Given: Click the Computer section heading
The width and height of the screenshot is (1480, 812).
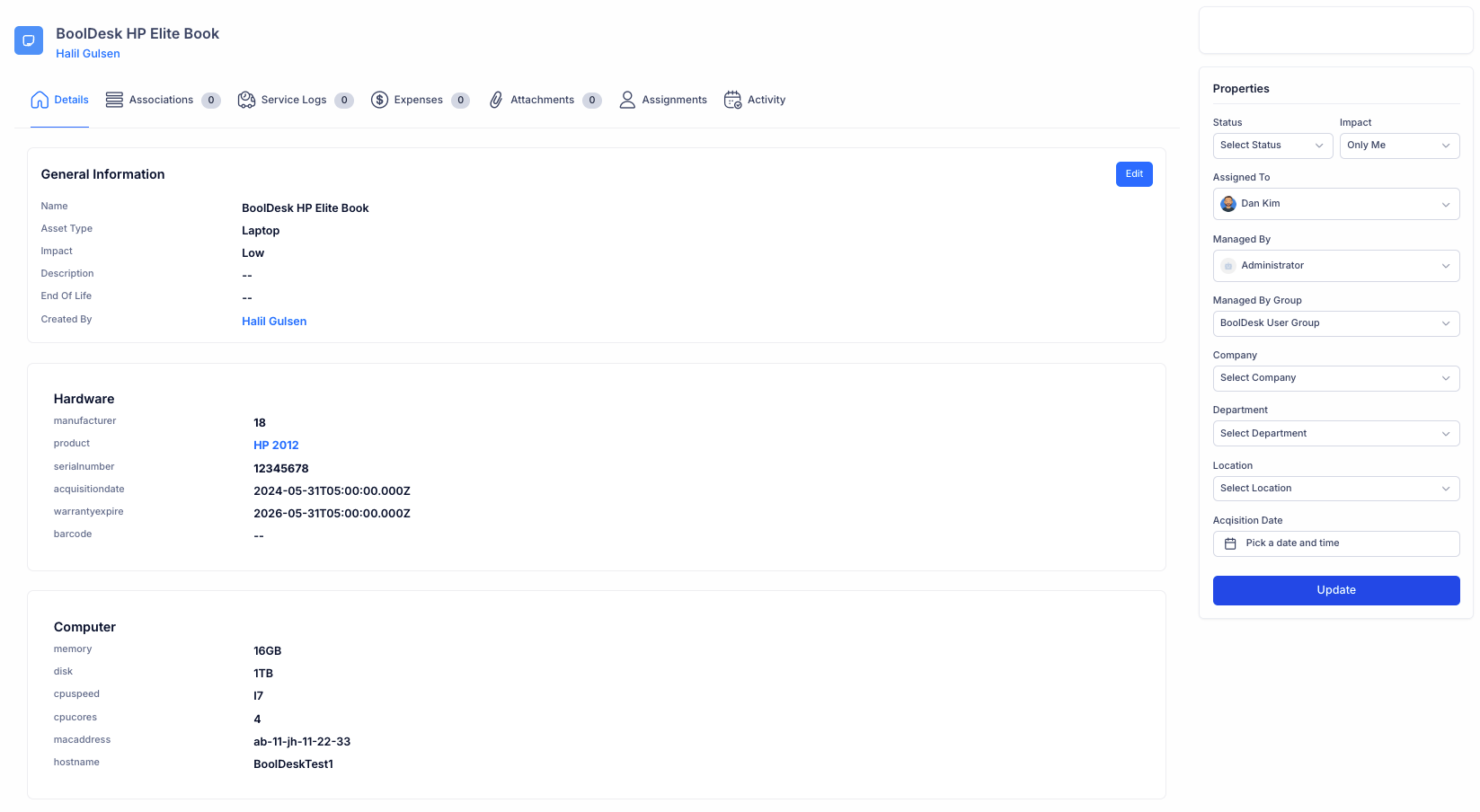Looking at the screenshot, I should coord(85,627).
